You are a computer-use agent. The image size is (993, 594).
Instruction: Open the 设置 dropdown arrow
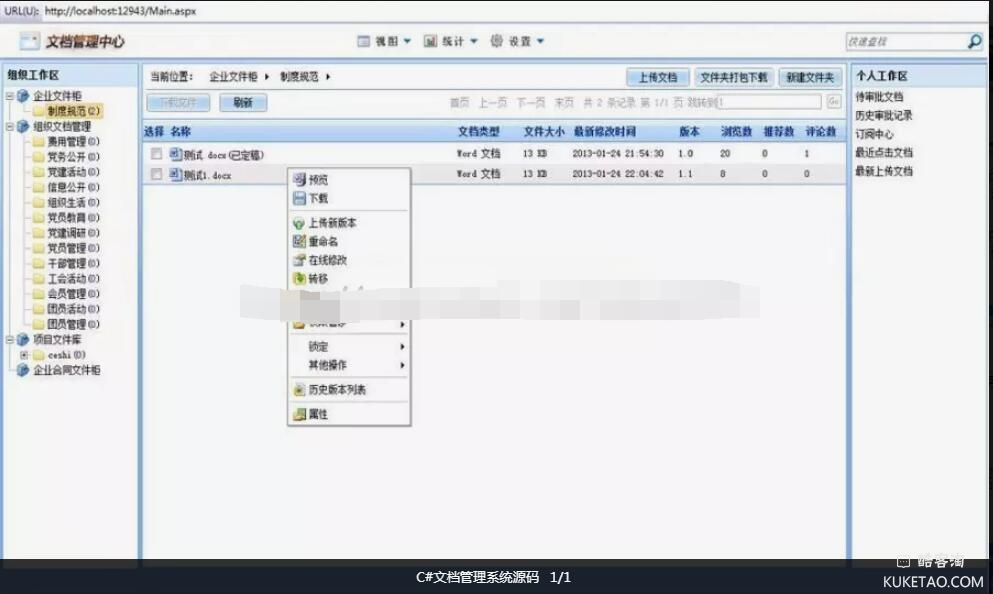click(540, 41)
